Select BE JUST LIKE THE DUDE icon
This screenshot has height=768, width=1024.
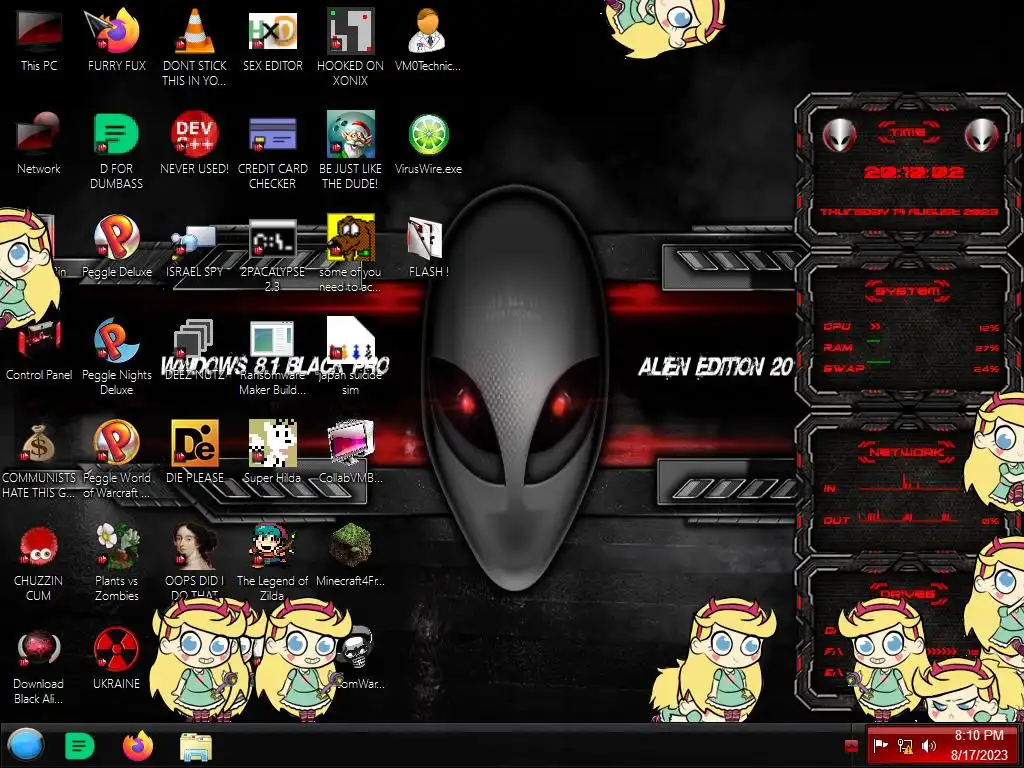[350, 134]
